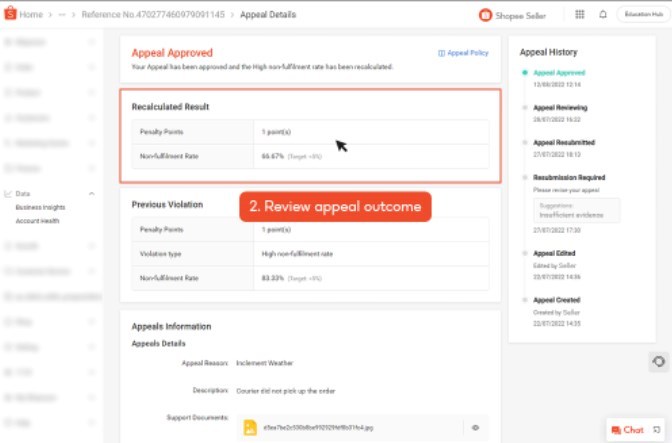Click the support headset floating icon

click(657, 361)
